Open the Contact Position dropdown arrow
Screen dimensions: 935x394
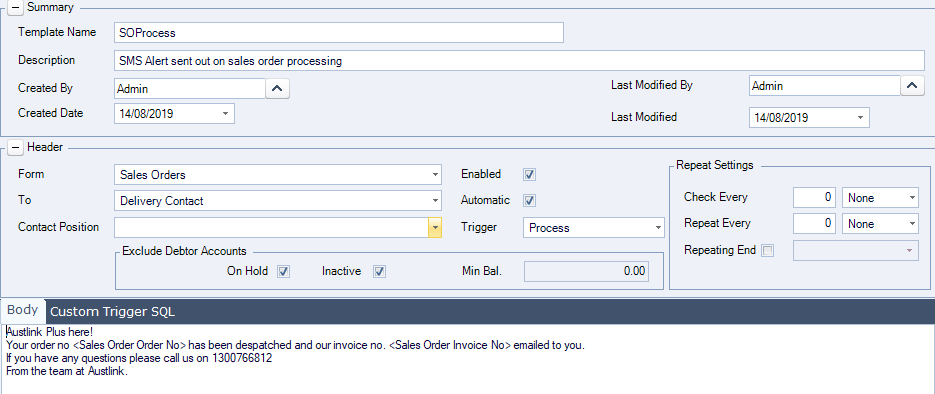click(435, 228)
